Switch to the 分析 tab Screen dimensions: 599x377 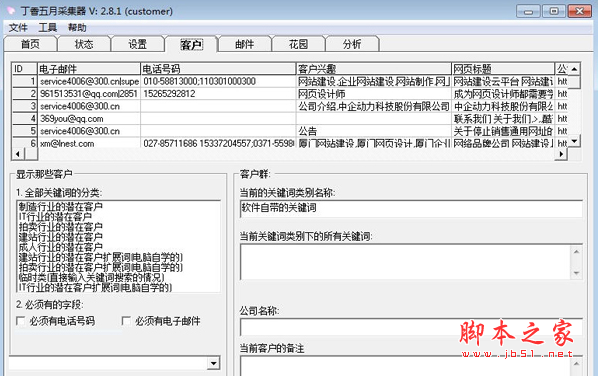pos(352,44)
